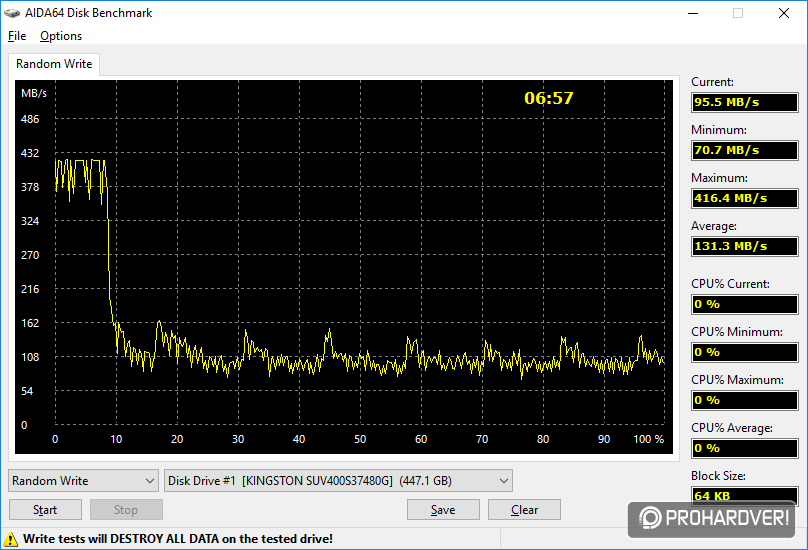The height and width of the screenshot is (550, 808).
Task: Minimize the AIDA64 Disk Benchmark window
Action: 693,13
